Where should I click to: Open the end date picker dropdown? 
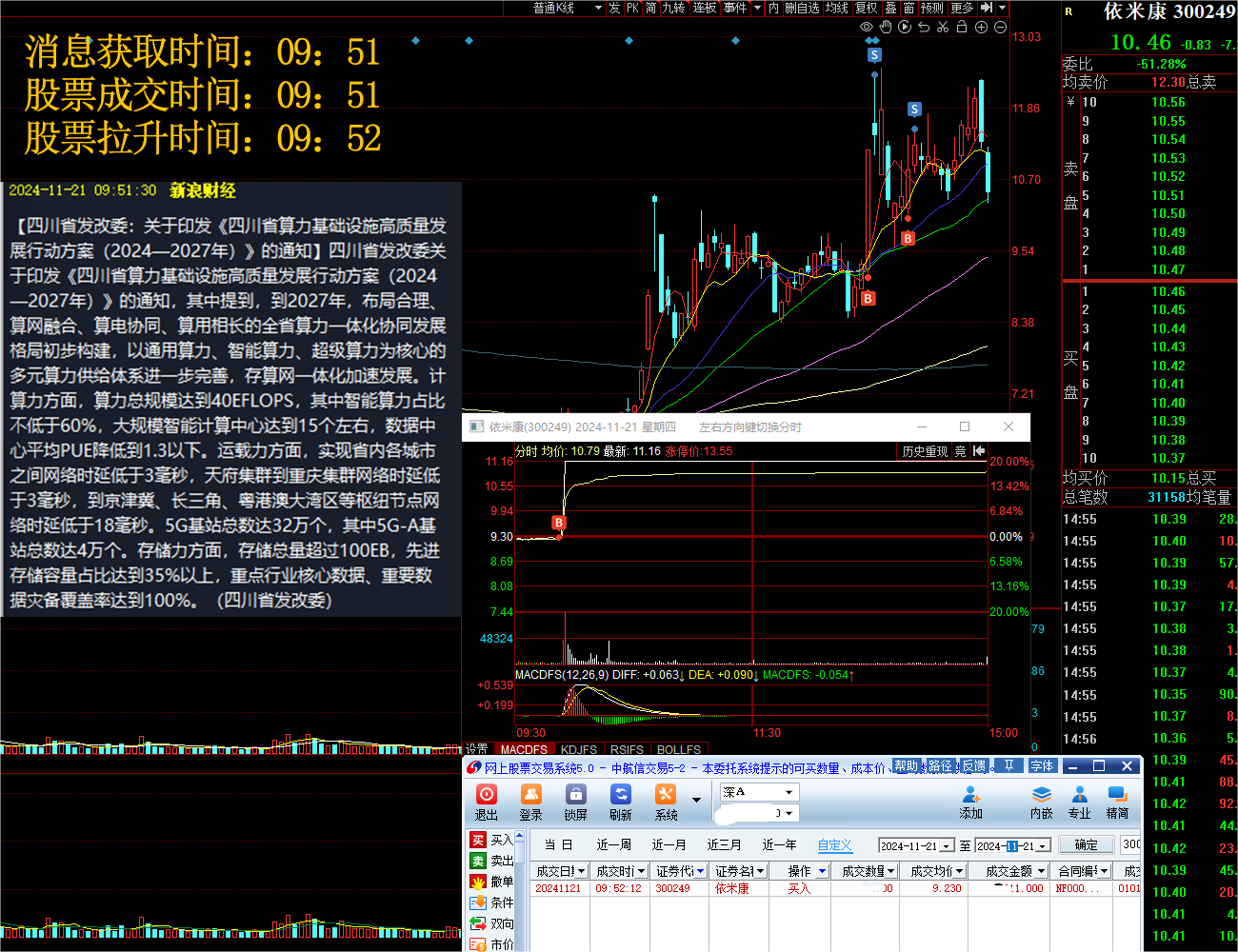(1043, 846)
